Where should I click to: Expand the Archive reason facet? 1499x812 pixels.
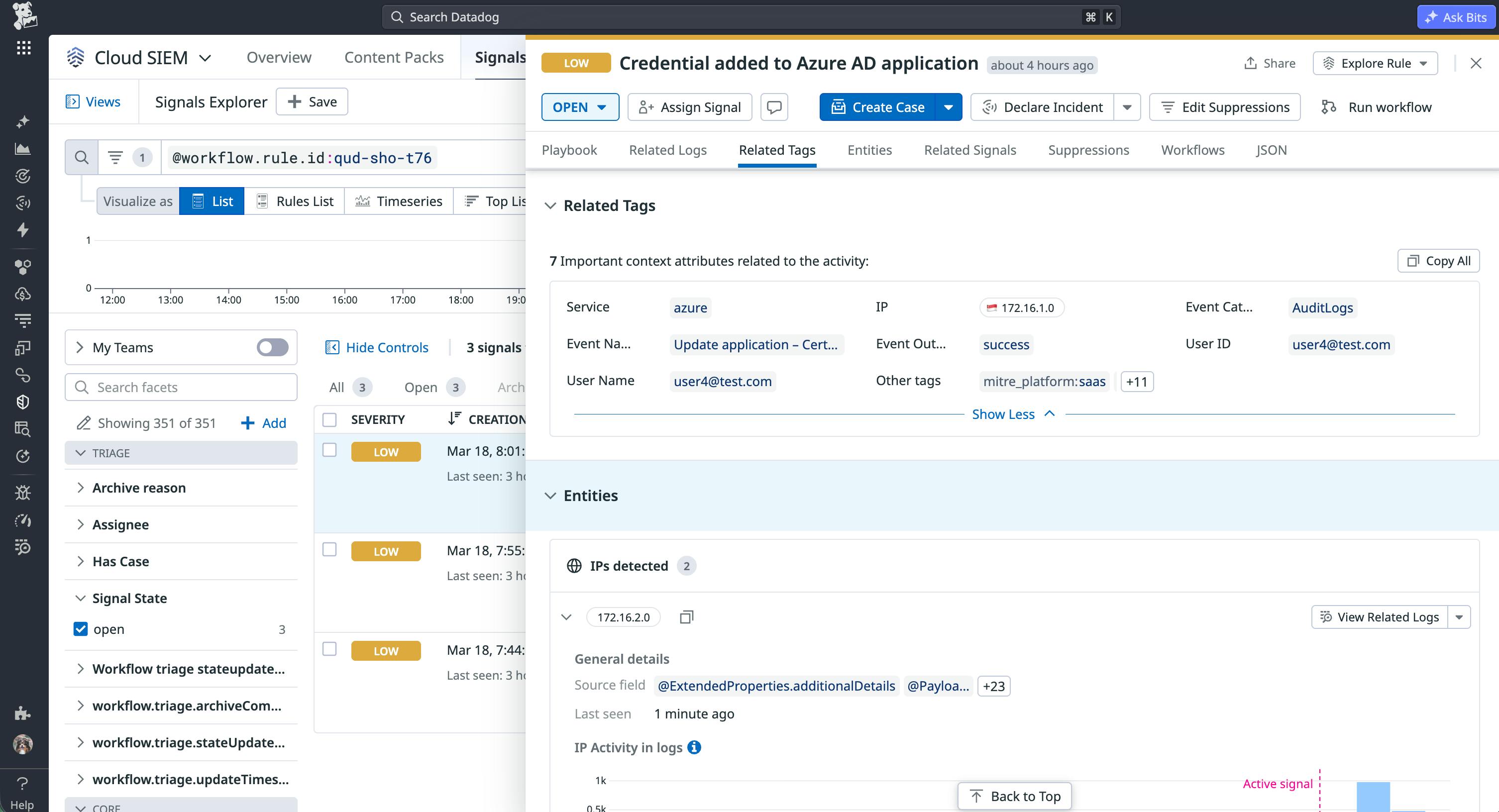pyautogui.click(x=81, y=488)
